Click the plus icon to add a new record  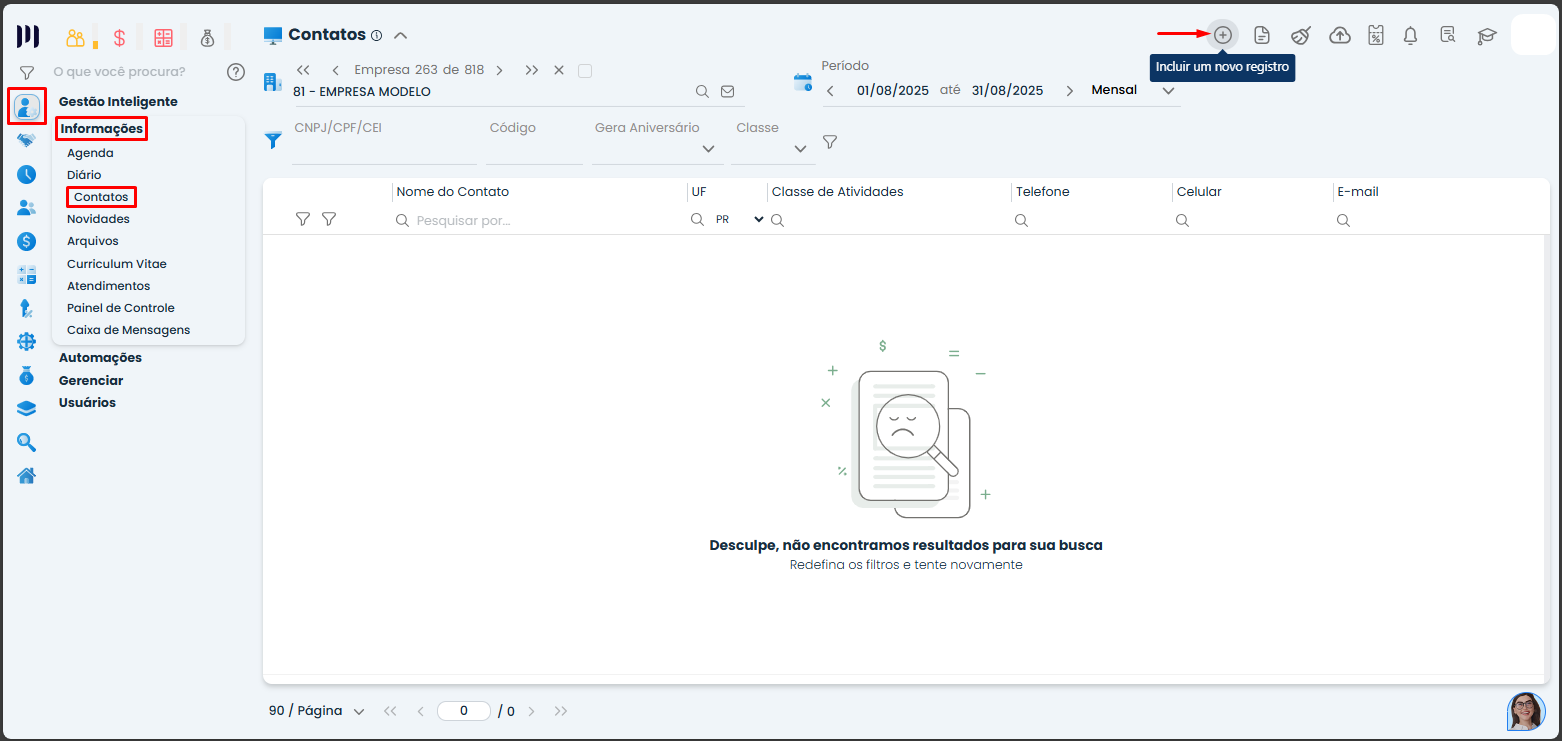[x=1222, y=35]
